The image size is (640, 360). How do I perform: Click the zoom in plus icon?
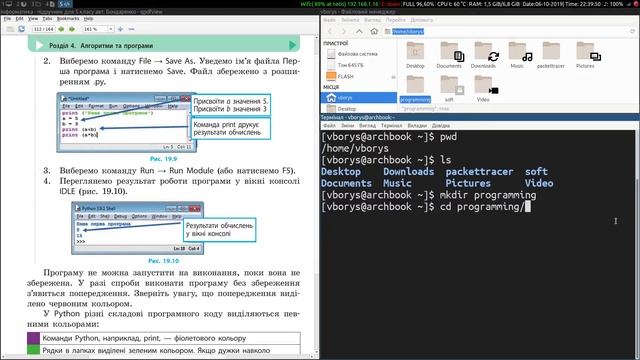point(120,29)
